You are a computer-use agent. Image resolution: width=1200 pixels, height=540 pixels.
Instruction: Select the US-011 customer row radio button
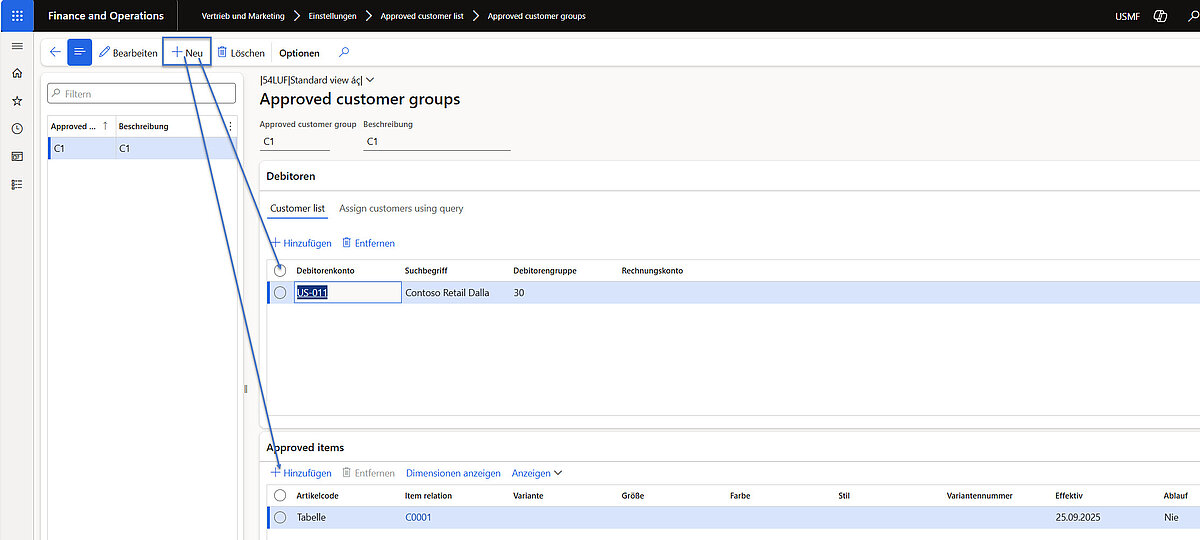[280, 293]
